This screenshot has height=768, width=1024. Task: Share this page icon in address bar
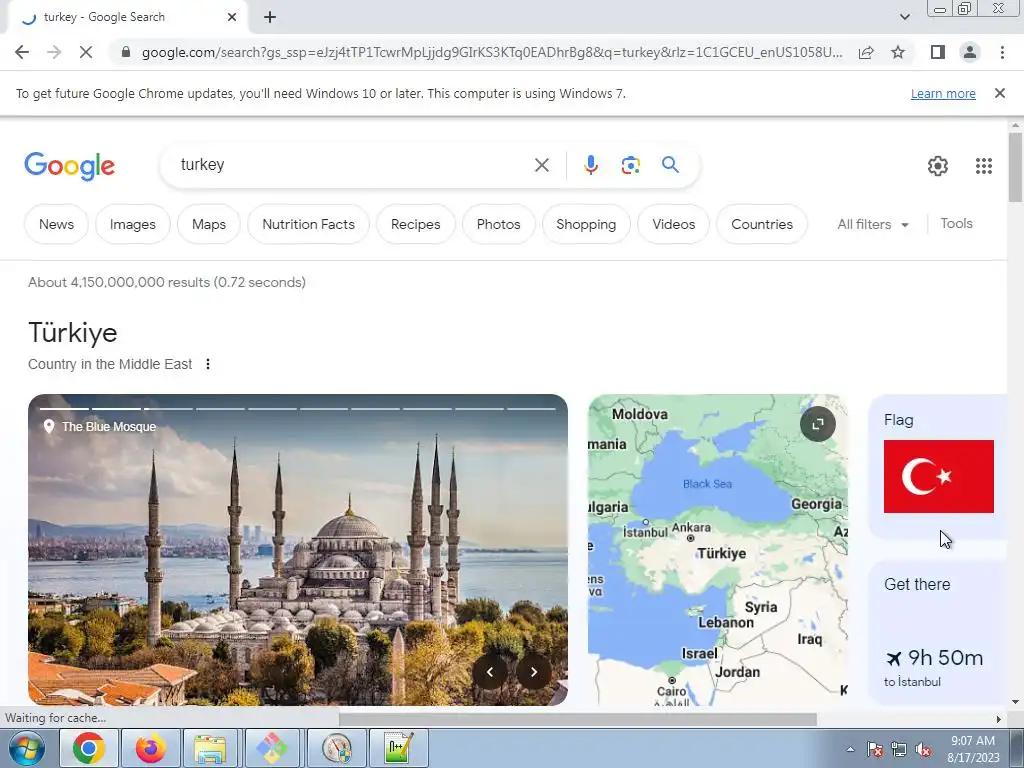pyautogui.click(x=866, y=52)
